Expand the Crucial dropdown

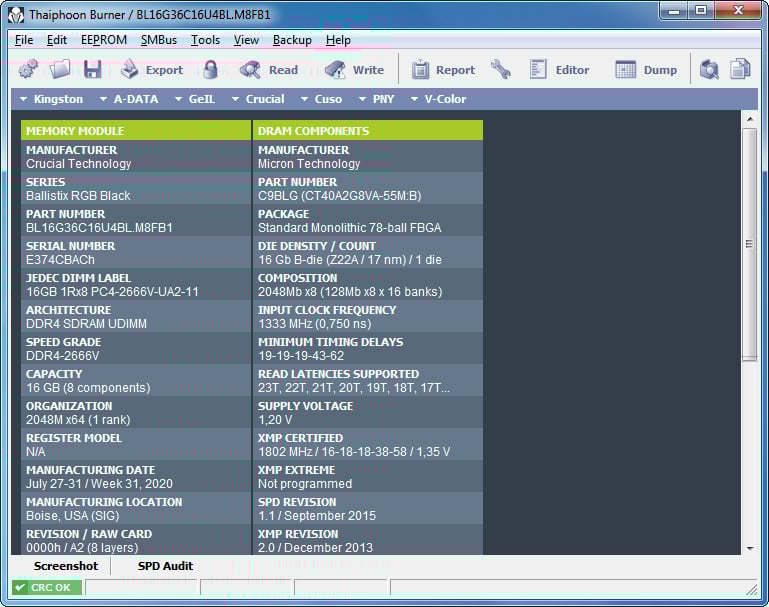click(258, 99)
